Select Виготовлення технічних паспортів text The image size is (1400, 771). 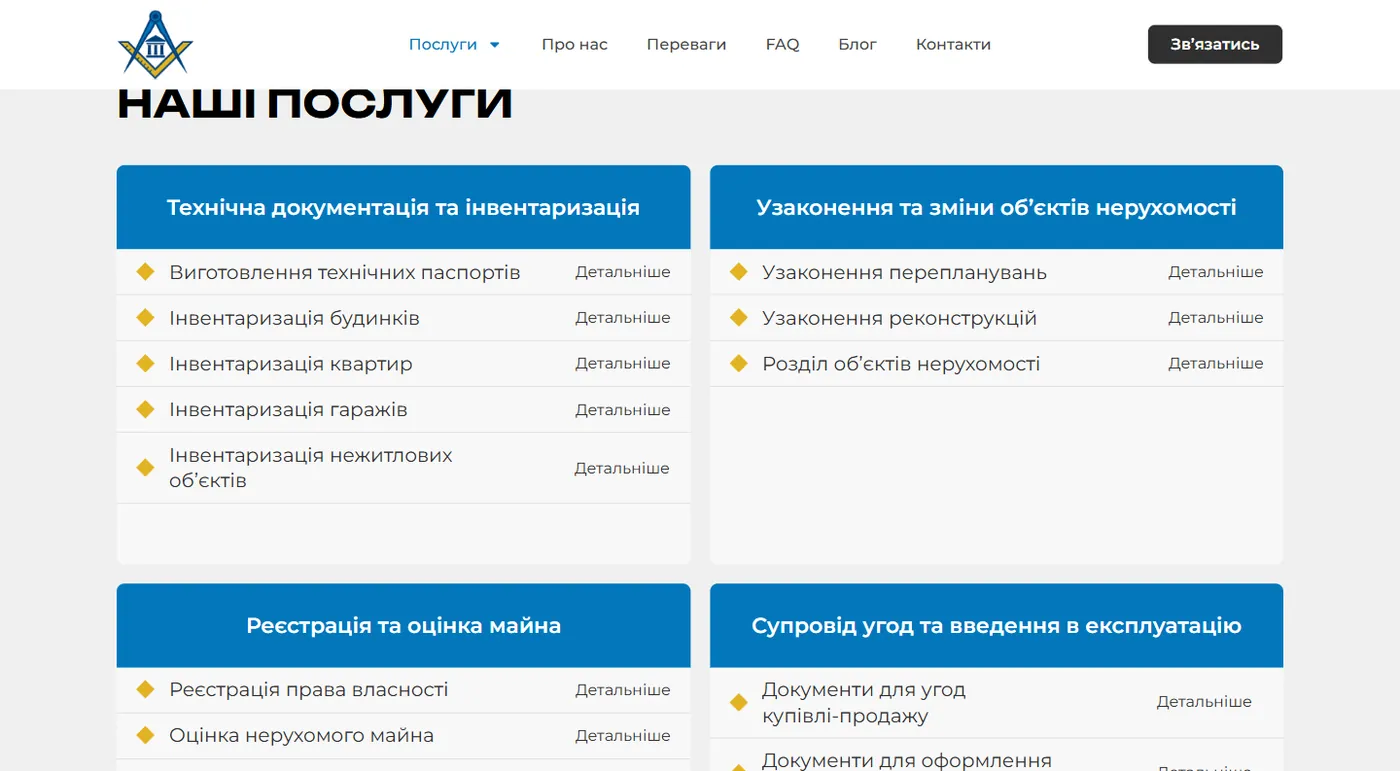tap(344, 272)
